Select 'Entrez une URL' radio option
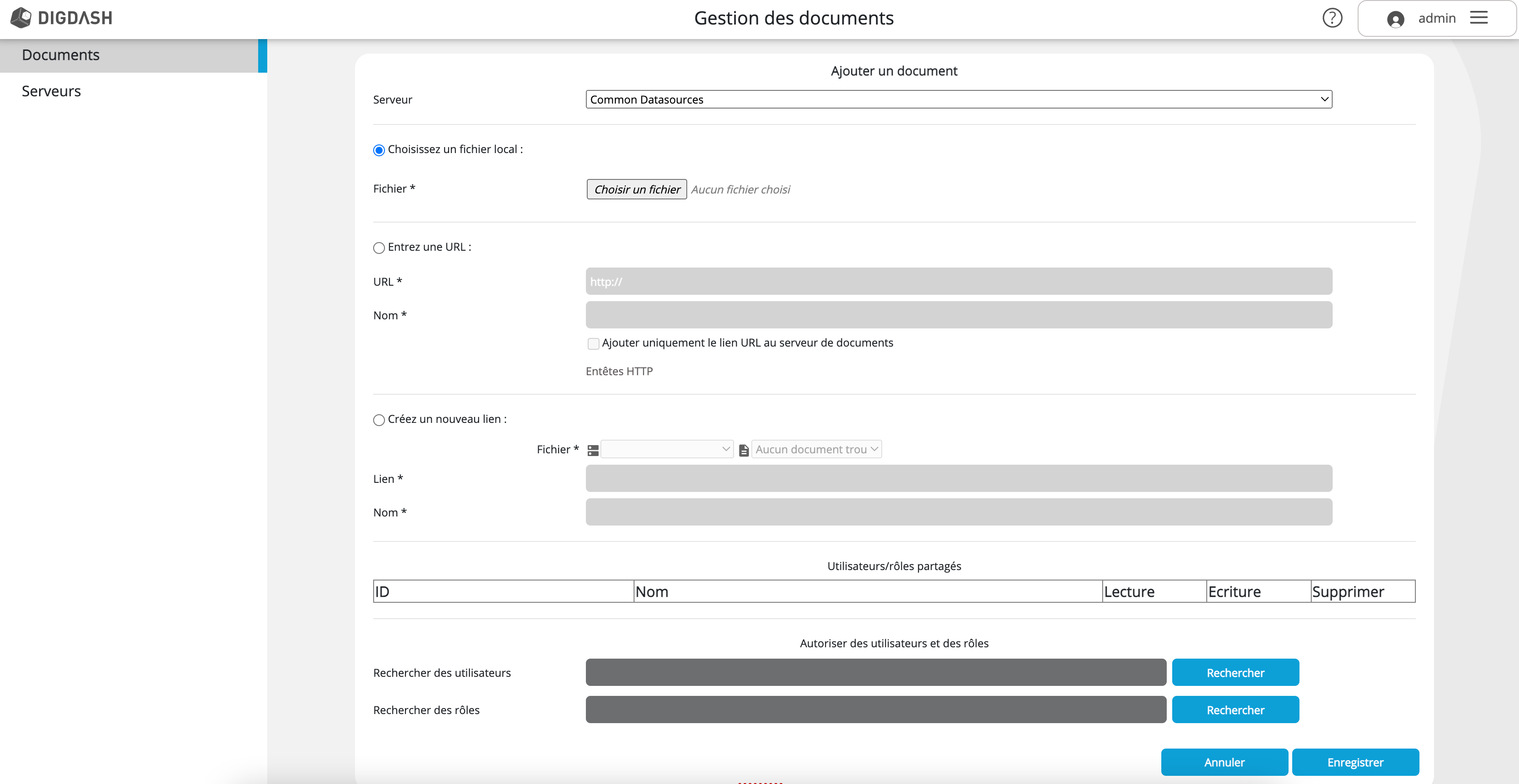The height and width of the screenshot is (784, 1519). point(379,248)
